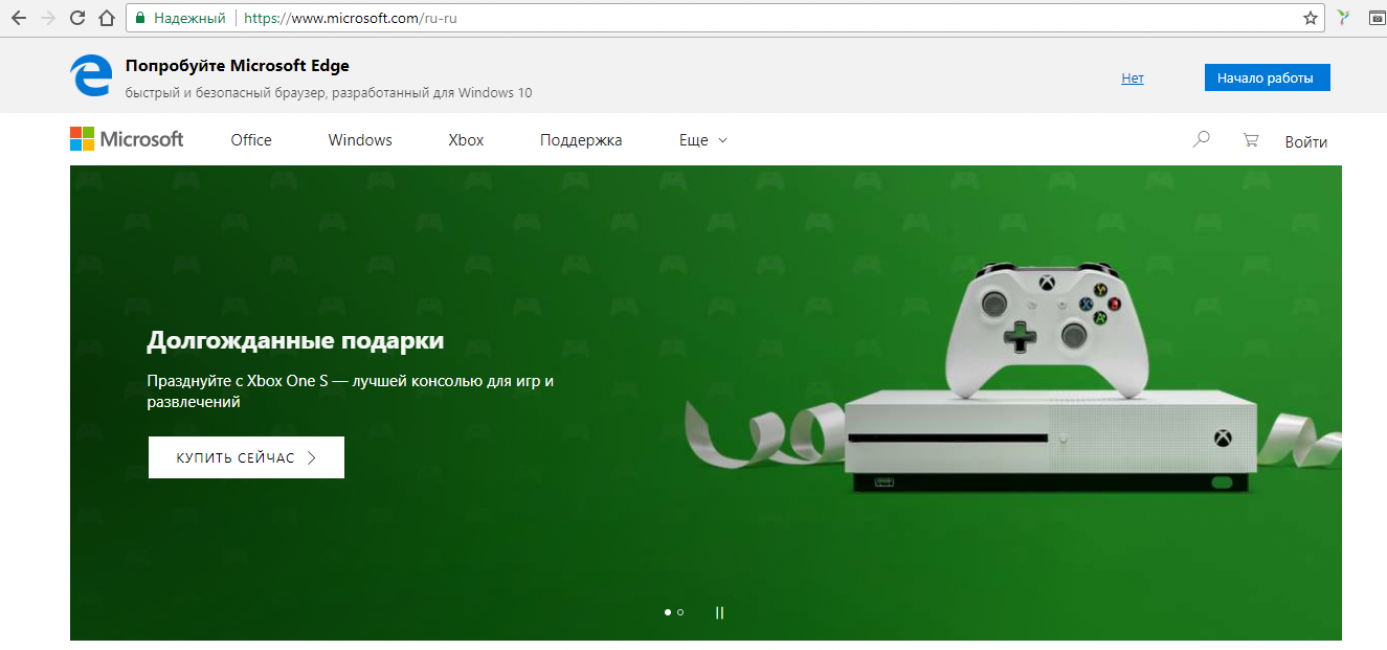Reload the current page
This screenshot has height=650, width=1387.
click(77, 18)
